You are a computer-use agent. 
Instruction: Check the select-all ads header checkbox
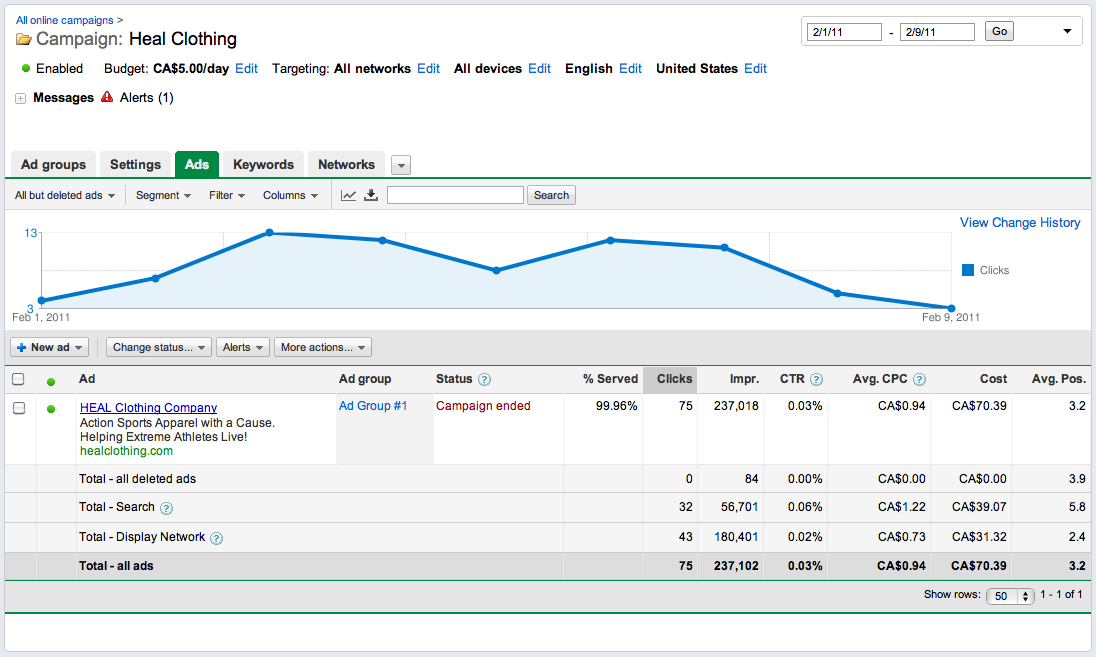point(18,379)
